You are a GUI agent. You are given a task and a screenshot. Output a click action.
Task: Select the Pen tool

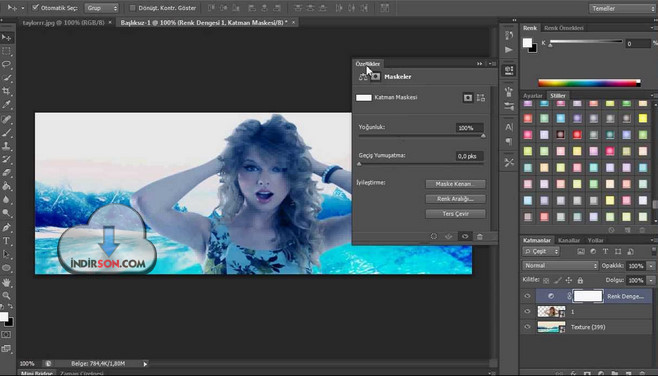click(6, 228)
